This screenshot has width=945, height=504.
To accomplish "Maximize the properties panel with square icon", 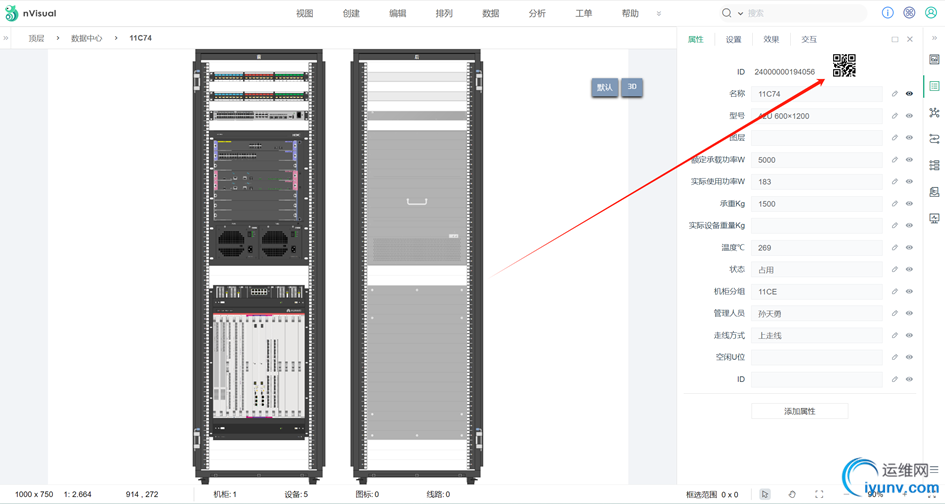I will (895, 39).
